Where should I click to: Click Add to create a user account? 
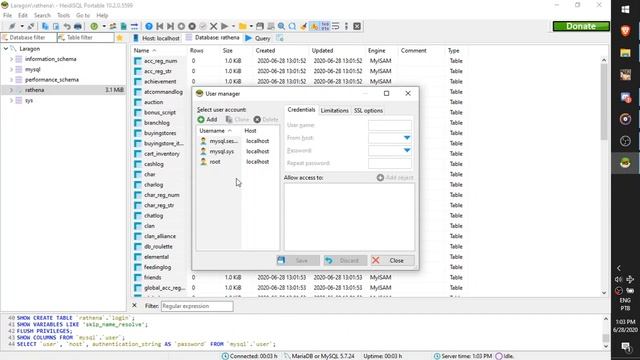coord(207,120)
